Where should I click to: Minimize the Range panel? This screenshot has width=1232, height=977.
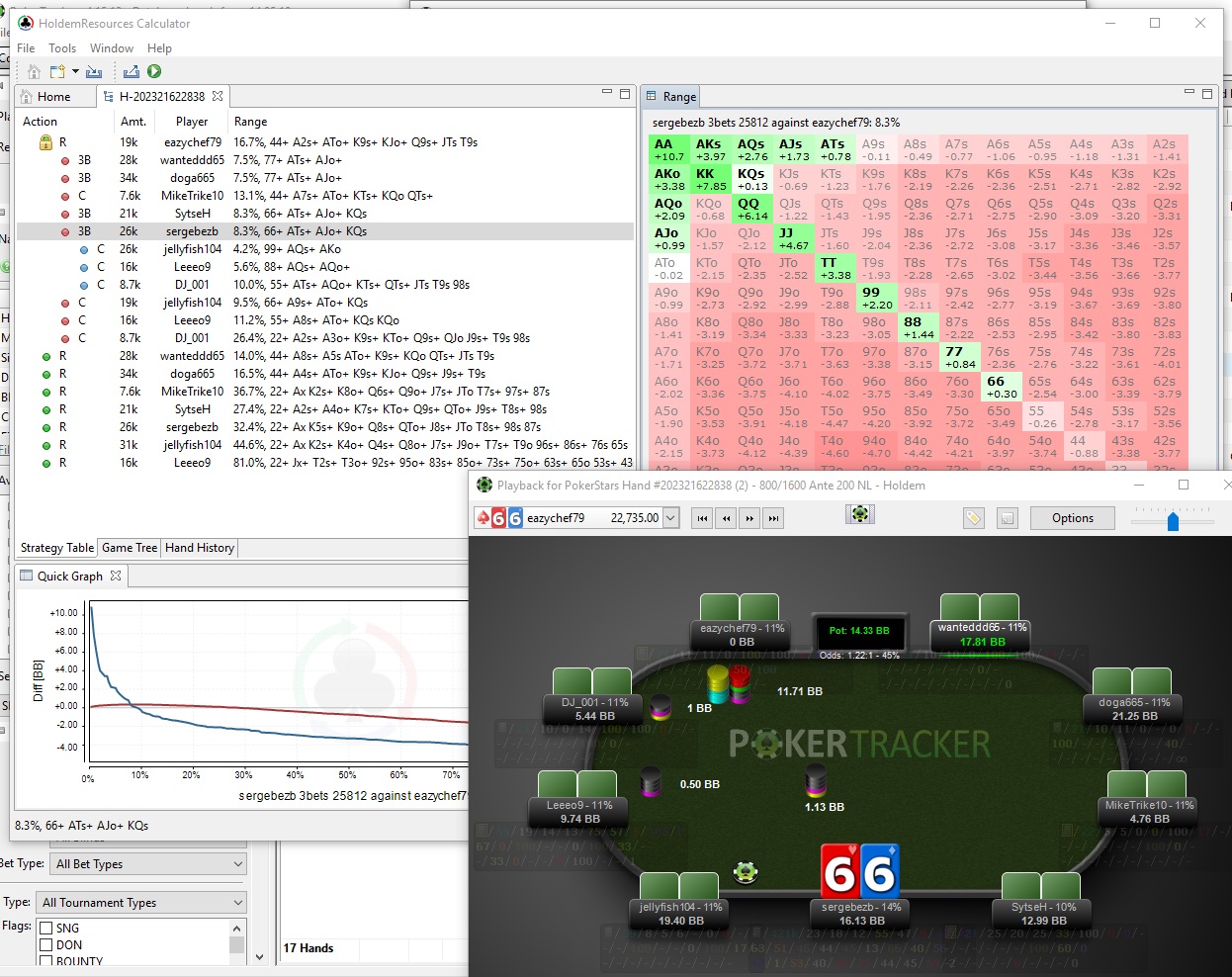(x=1189, y=93)
